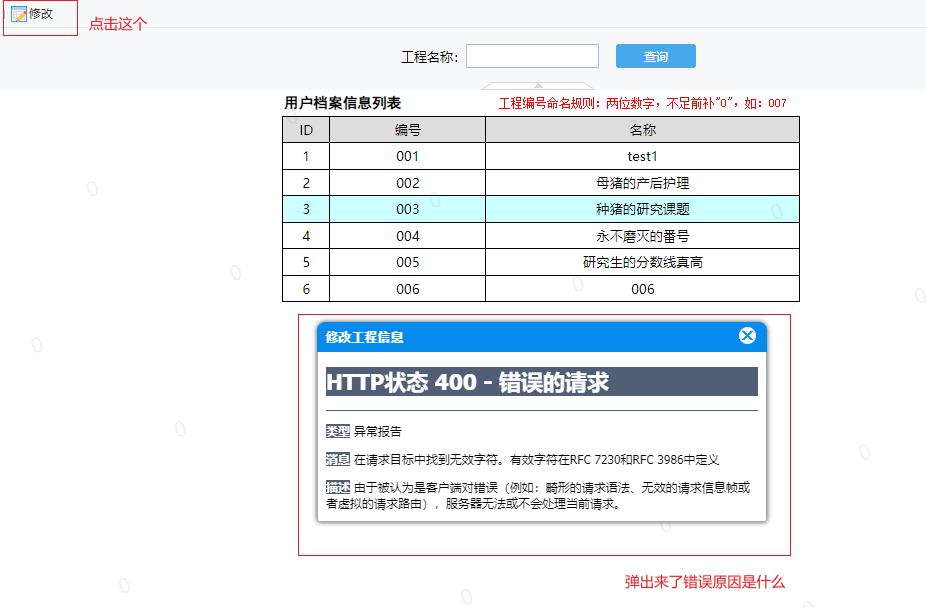The height and width of the screenshot is (608, 926).
Task: Click the 编号 column header
Action: [x=407, y=130]
